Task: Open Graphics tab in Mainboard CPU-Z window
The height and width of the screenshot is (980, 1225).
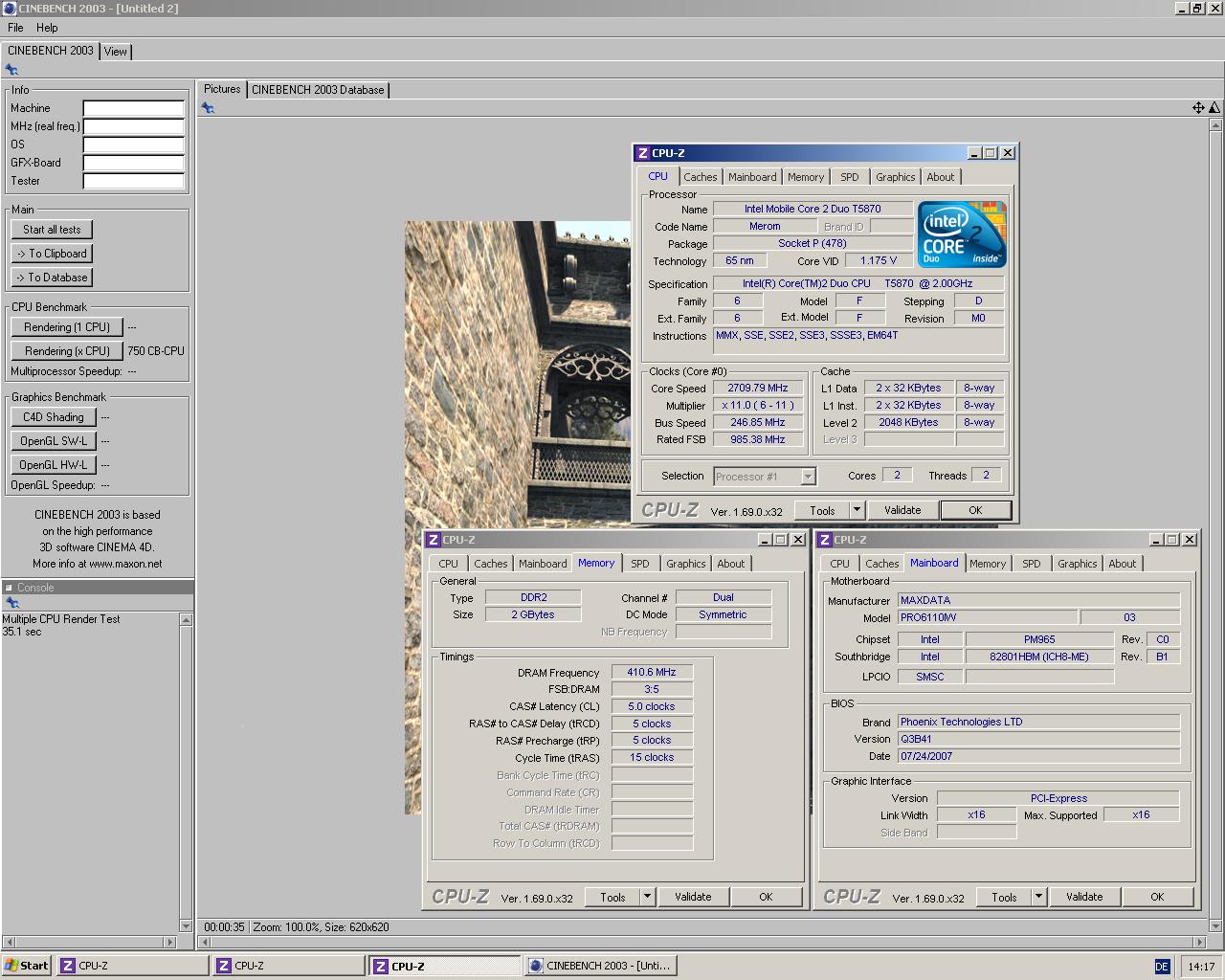Action: [1077, 564]
